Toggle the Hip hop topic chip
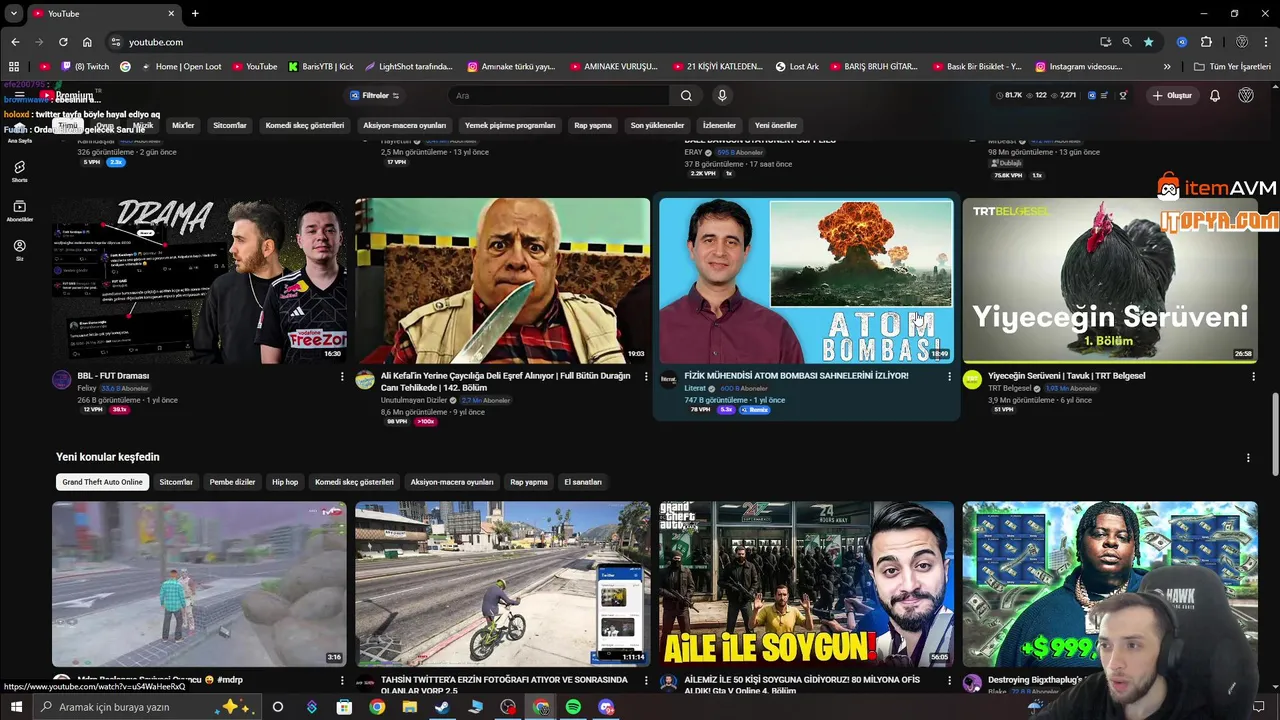 (285, 482)
